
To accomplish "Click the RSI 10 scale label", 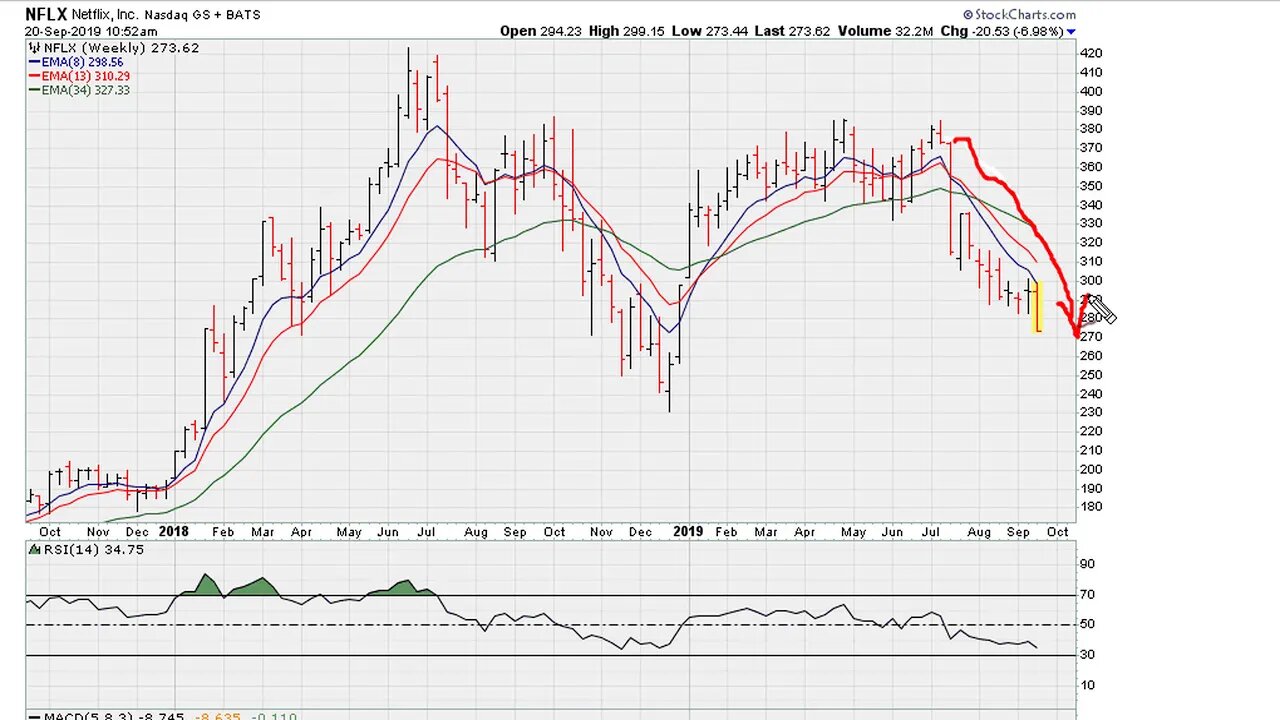I will click(x=1087, y=685).
